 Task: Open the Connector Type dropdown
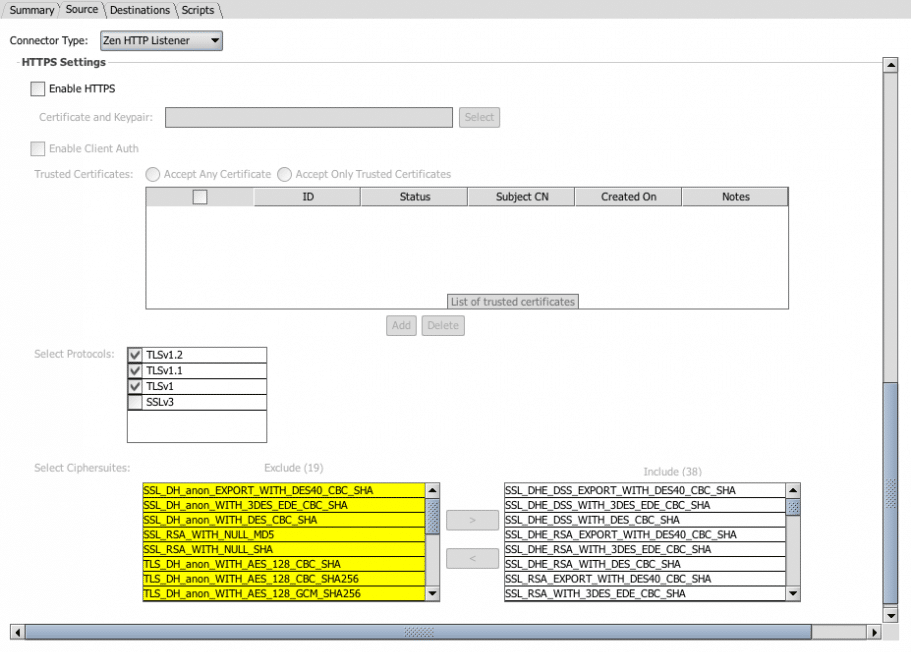point(161,41)
